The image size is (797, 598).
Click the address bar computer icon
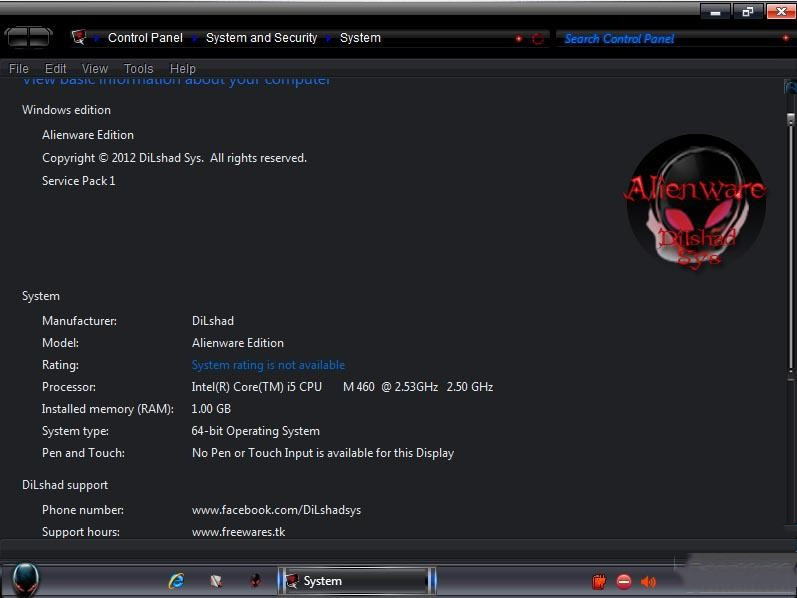79,38
